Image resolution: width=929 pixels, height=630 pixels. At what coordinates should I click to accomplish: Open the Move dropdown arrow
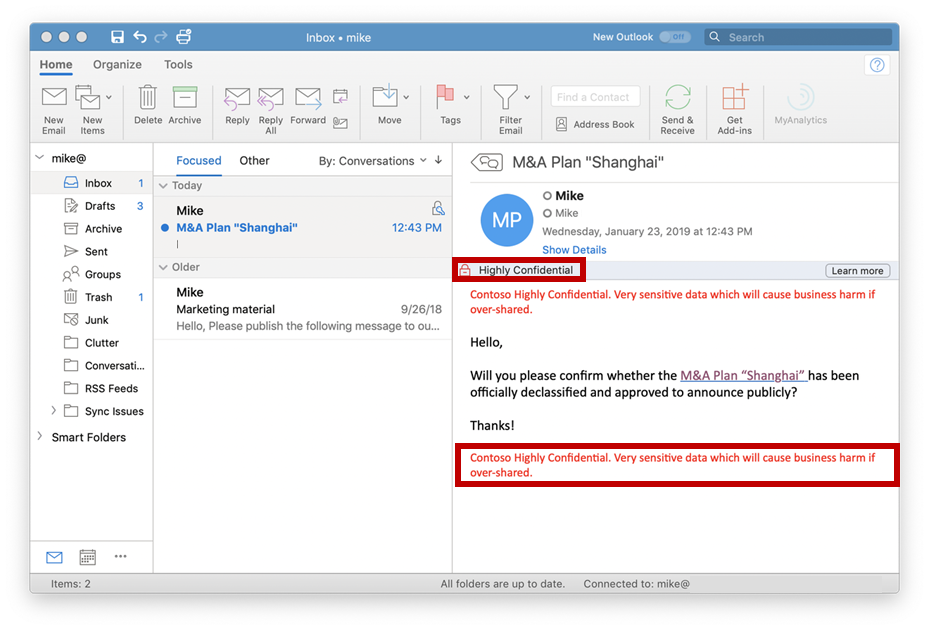coord(406,97)
